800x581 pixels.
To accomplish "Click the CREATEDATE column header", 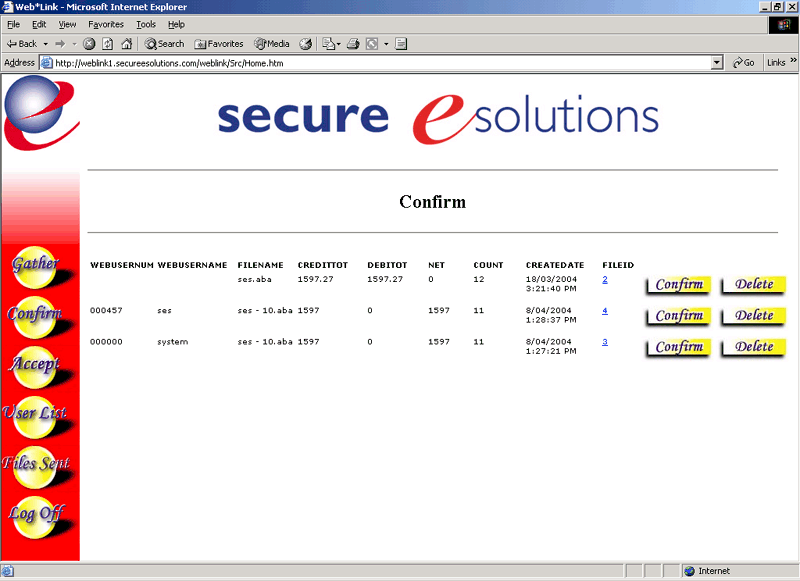I will pos(555,265).
